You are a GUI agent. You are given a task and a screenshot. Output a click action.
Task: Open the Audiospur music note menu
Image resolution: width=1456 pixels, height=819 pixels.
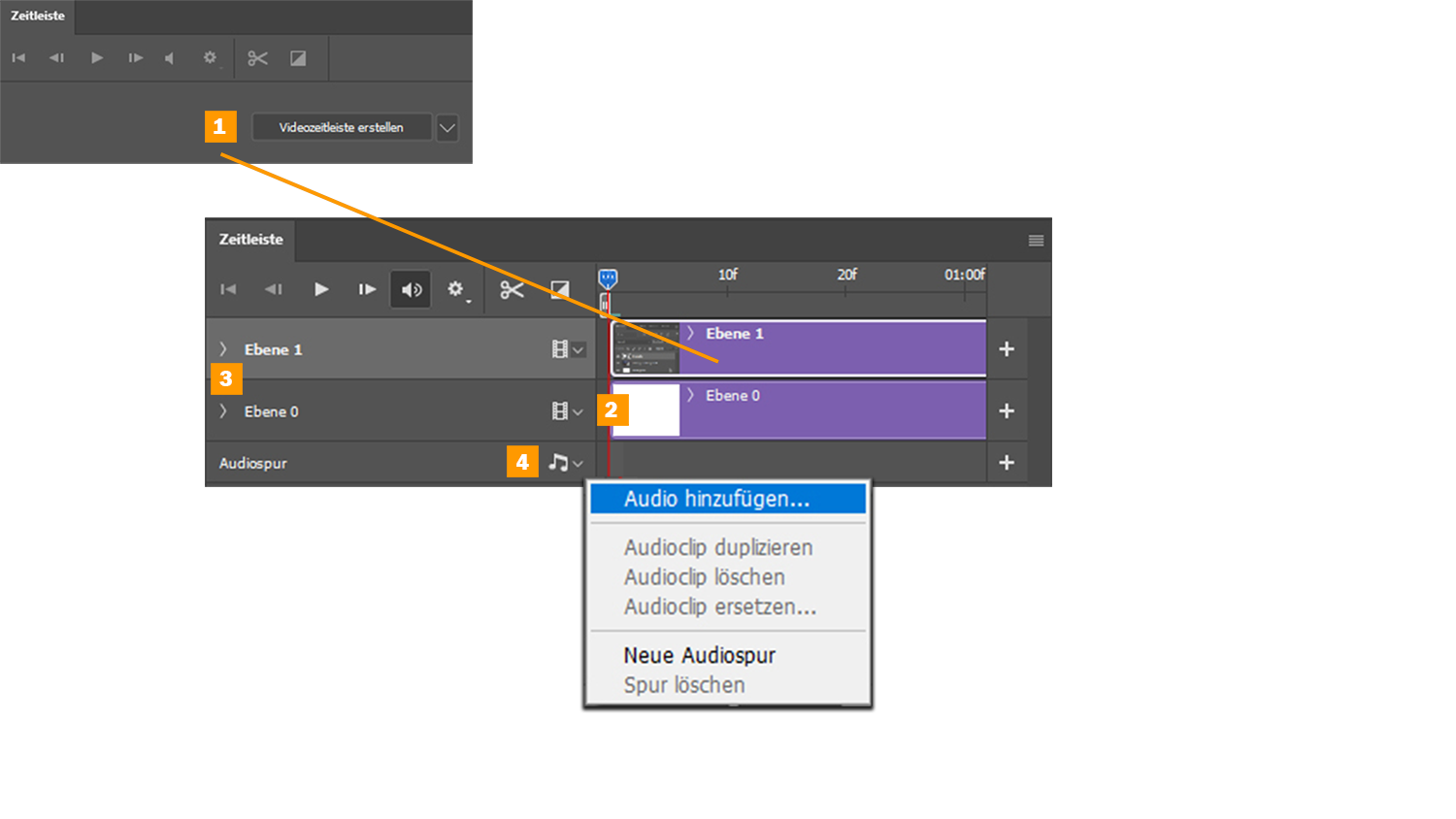(x=565, y=463)
